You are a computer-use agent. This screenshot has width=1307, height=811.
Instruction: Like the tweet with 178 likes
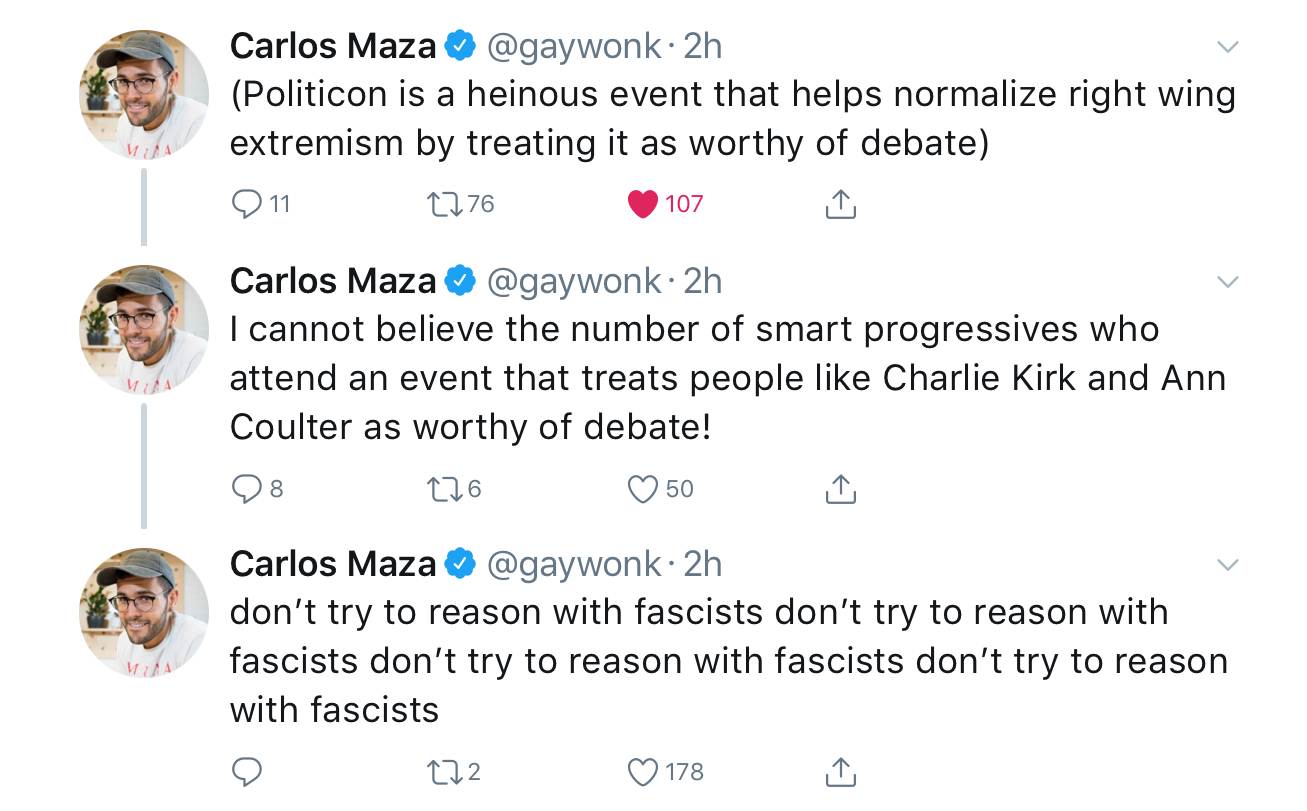643,771
